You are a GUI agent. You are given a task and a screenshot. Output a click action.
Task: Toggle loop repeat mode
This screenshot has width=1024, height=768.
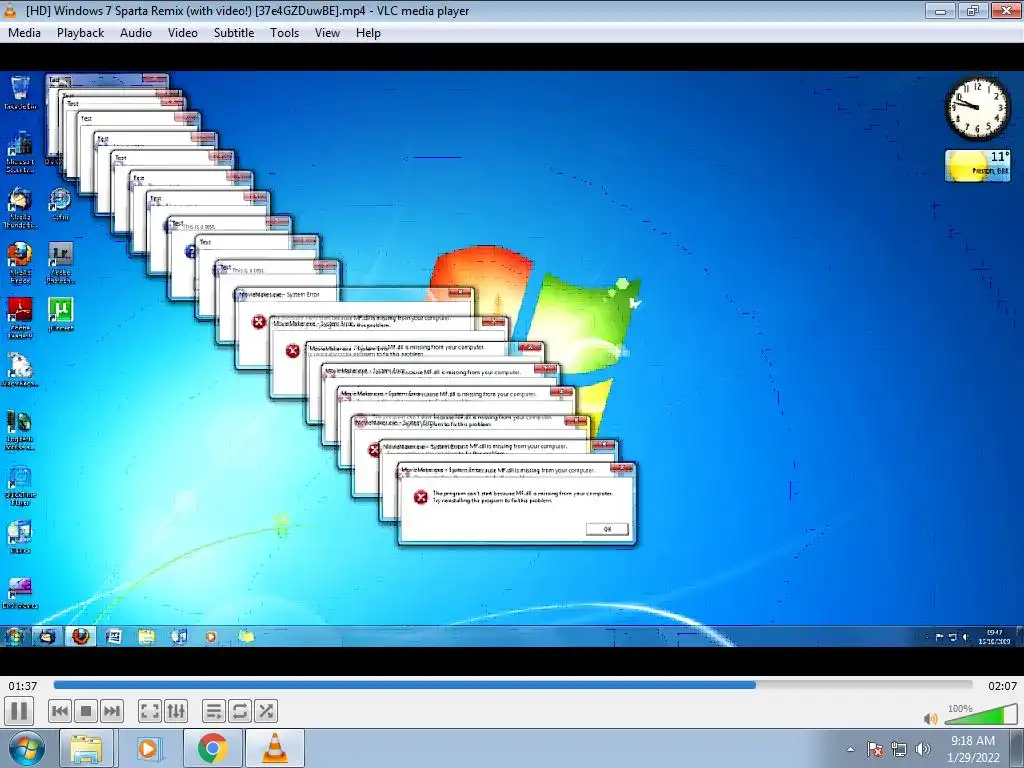pyautogui.click(x=239, y=711)
